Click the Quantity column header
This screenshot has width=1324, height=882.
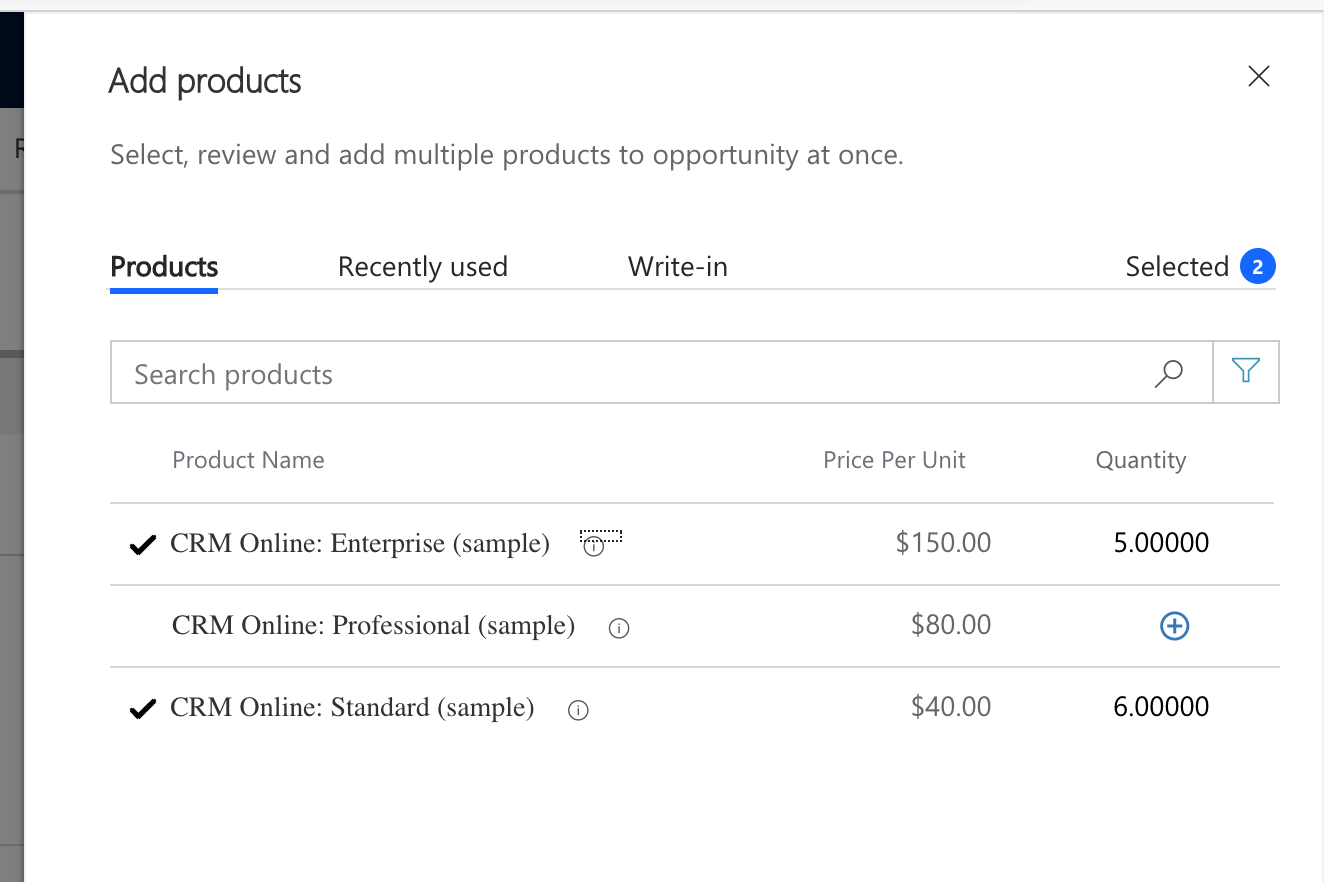tap(1141, 460)
